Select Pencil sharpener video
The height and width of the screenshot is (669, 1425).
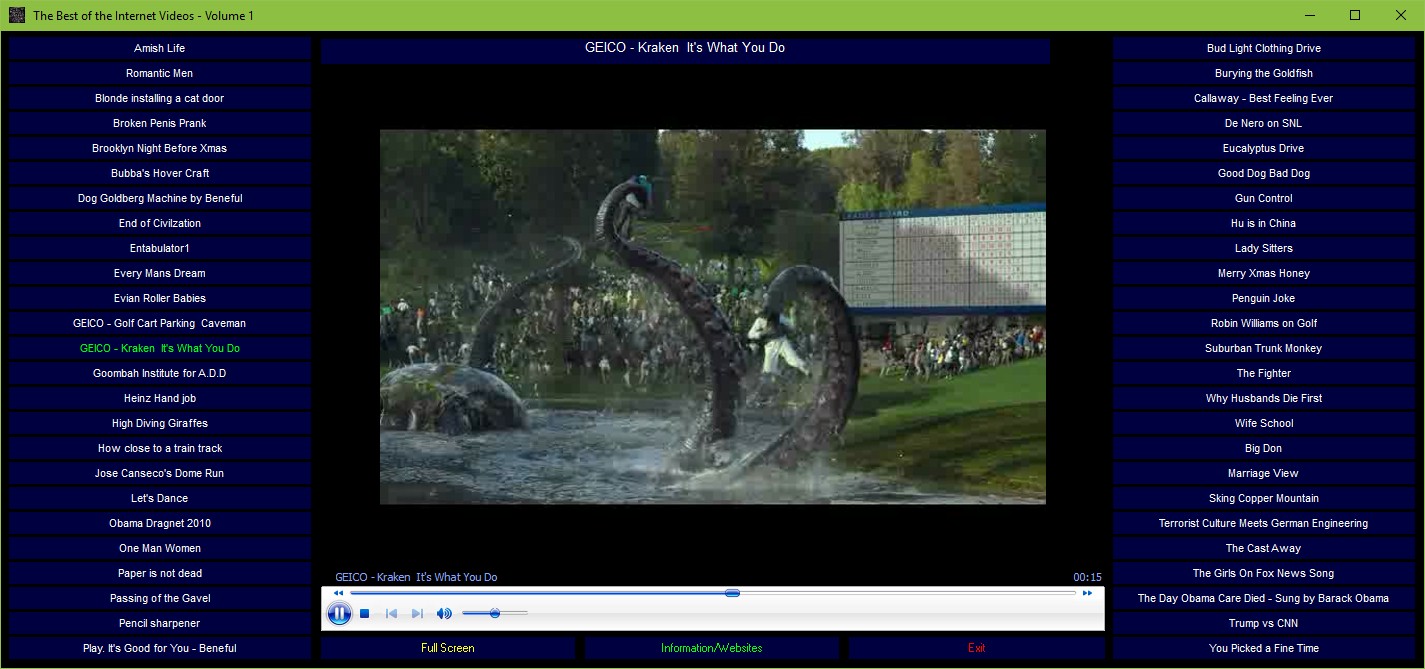160,623
